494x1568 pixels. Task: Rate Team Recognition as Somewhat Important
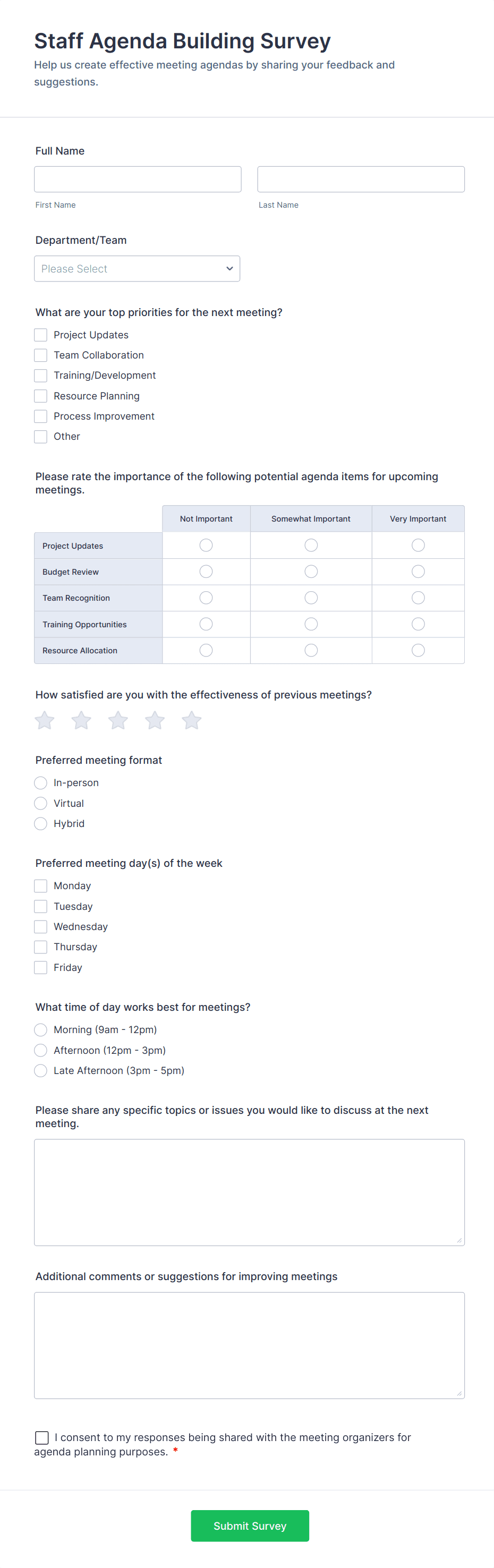coord(311,597)
